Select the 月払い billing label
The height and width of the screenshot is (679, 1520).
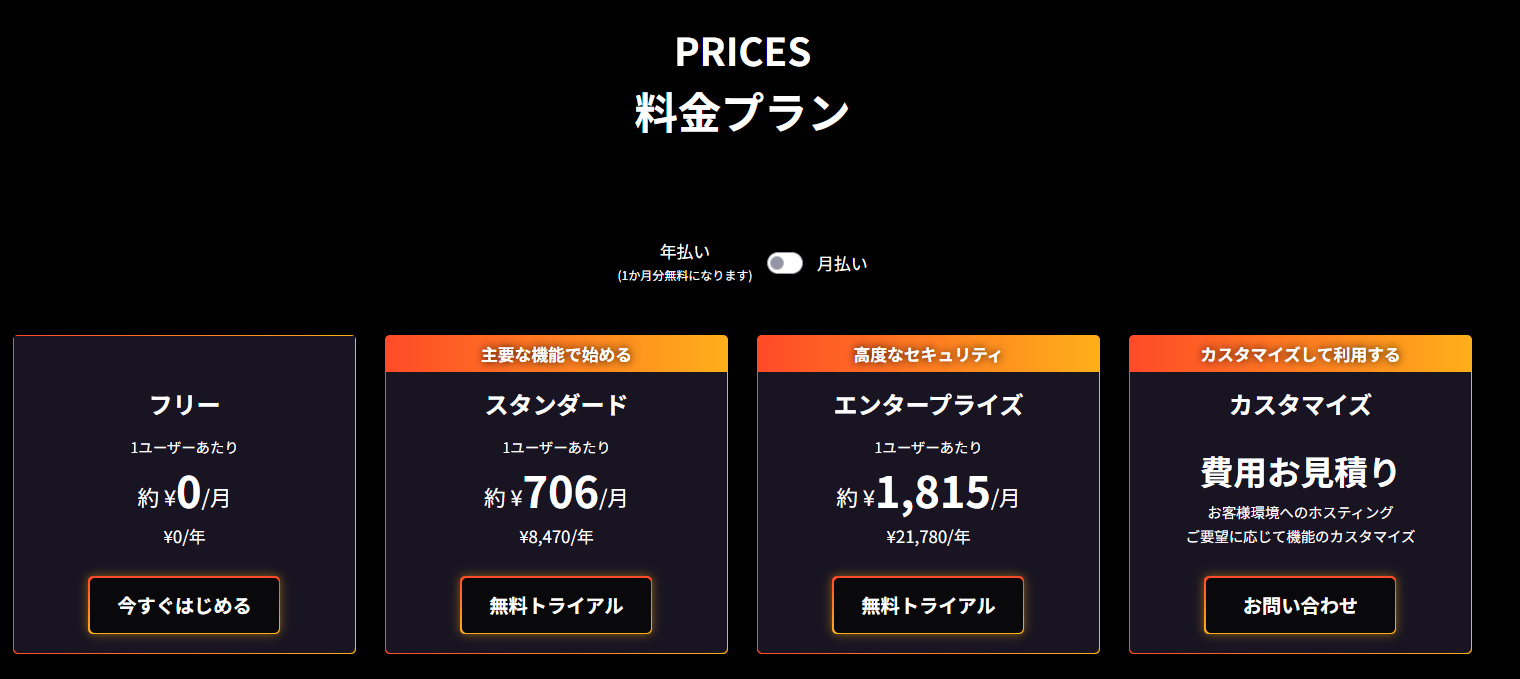[842, 264]
